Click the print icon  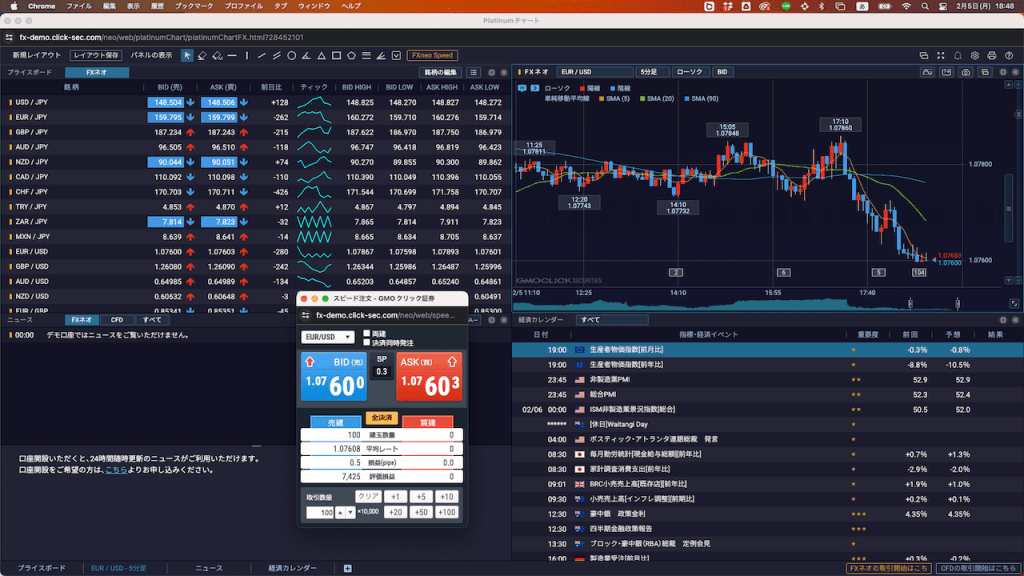click(991, 56)
